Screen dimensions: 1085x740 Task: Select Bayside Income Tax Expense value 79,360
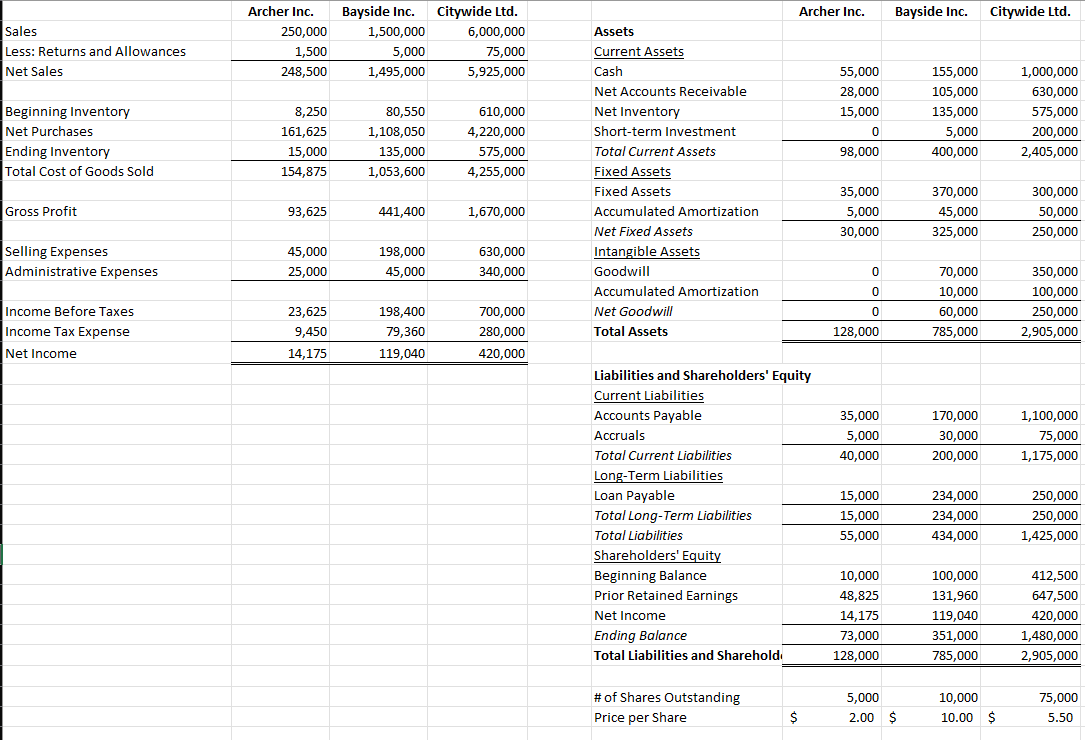click(x=405, y=332)
